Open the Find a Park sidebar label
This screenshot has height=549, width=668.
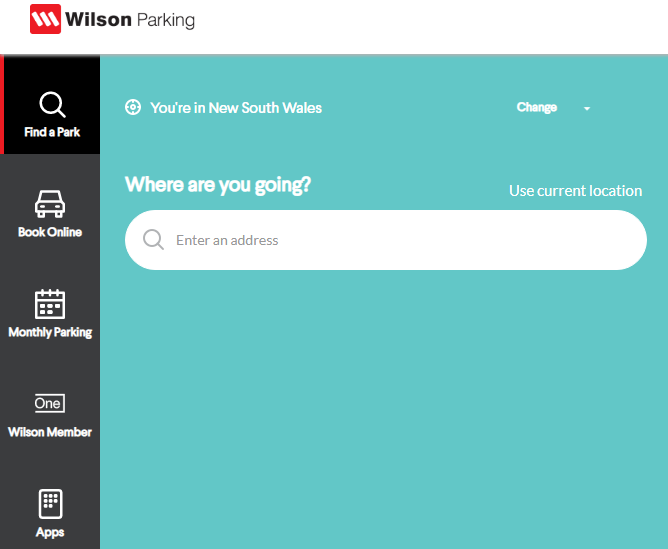pyautogui.click(x=52, y=132)
